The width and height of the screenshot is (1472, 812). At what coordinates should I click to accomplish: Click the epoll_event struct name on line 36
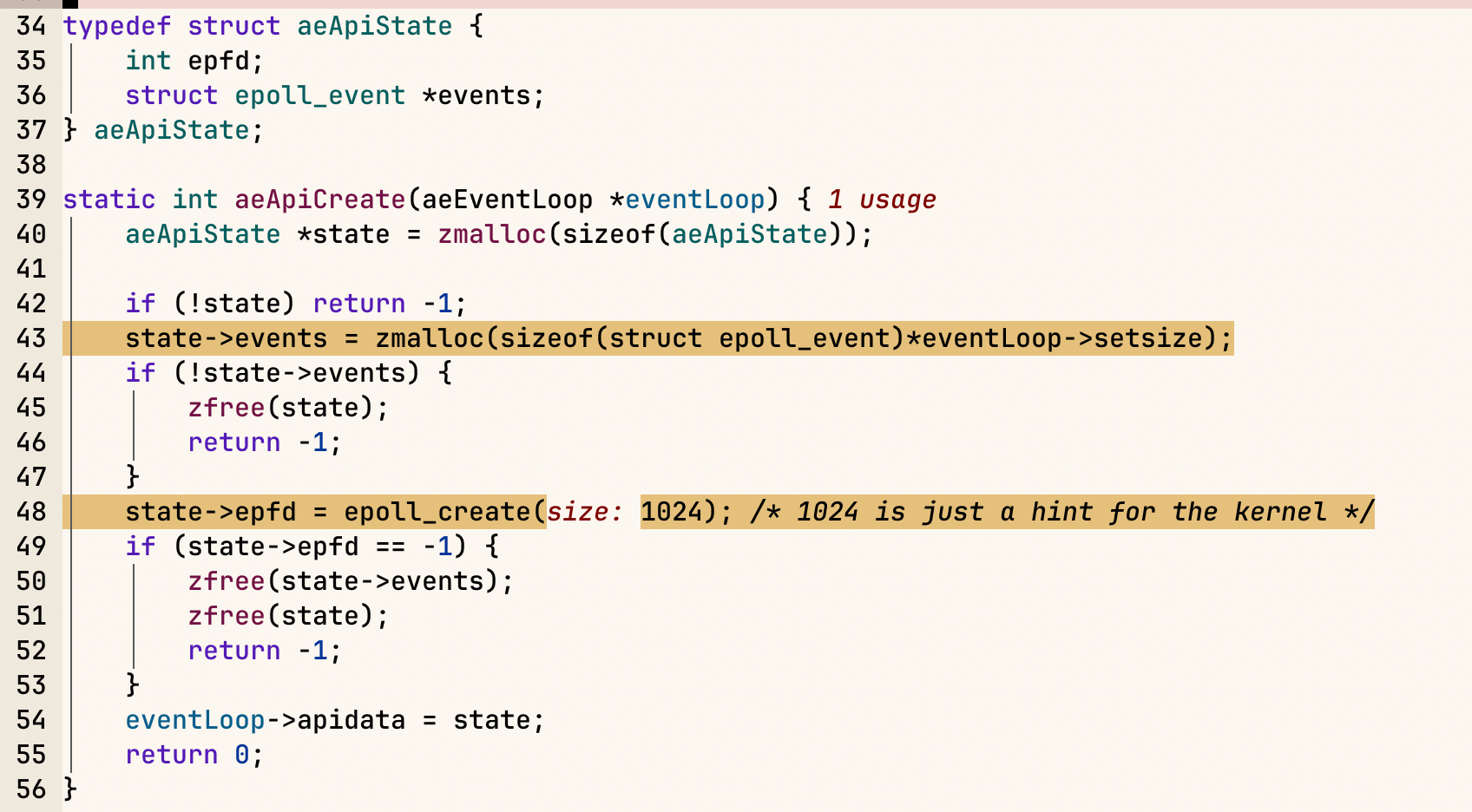click(x=319, y=95)
